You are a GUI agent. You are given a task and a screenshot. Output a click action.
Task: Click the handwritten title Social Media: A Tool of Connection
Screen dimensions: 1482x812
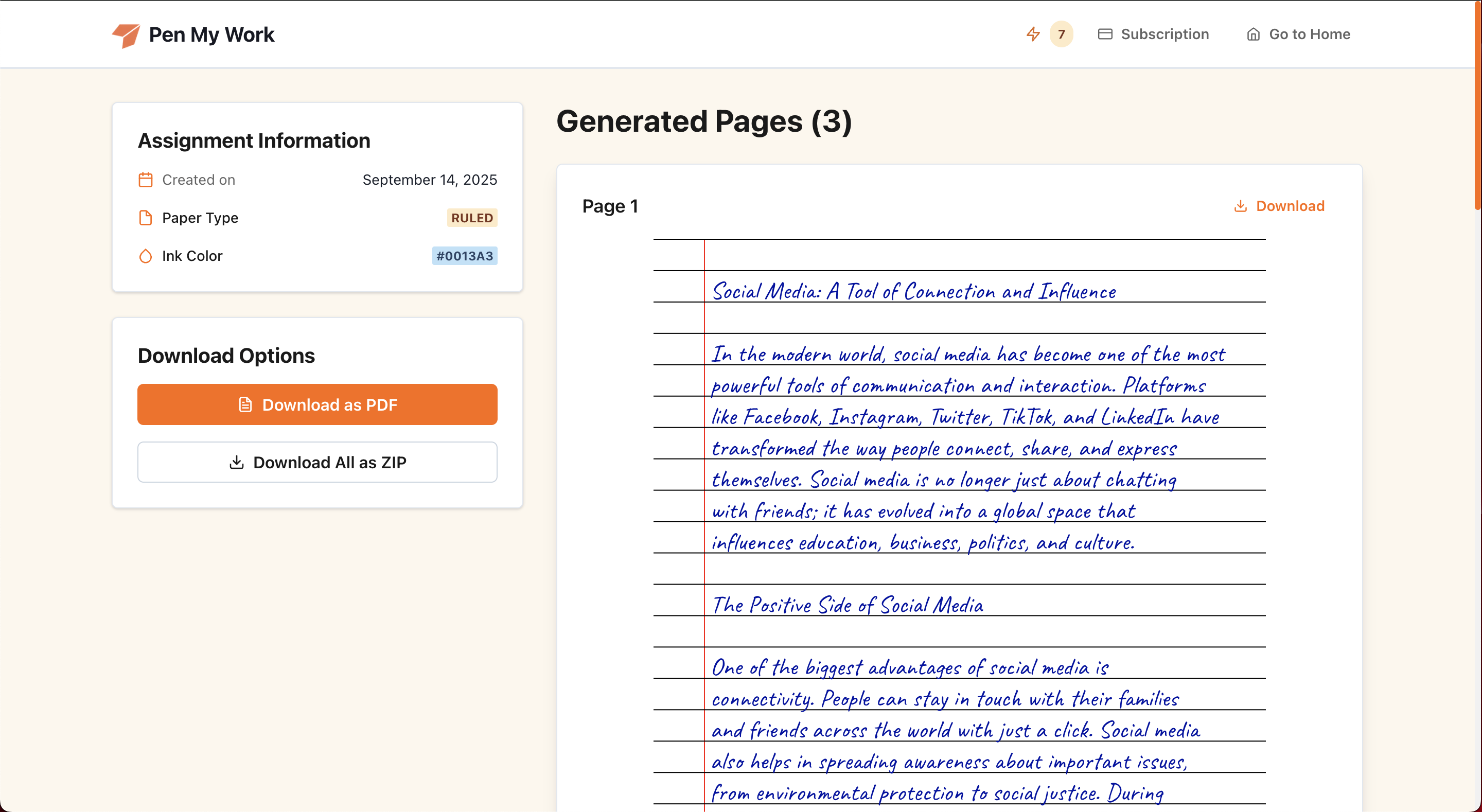[914, 291]
